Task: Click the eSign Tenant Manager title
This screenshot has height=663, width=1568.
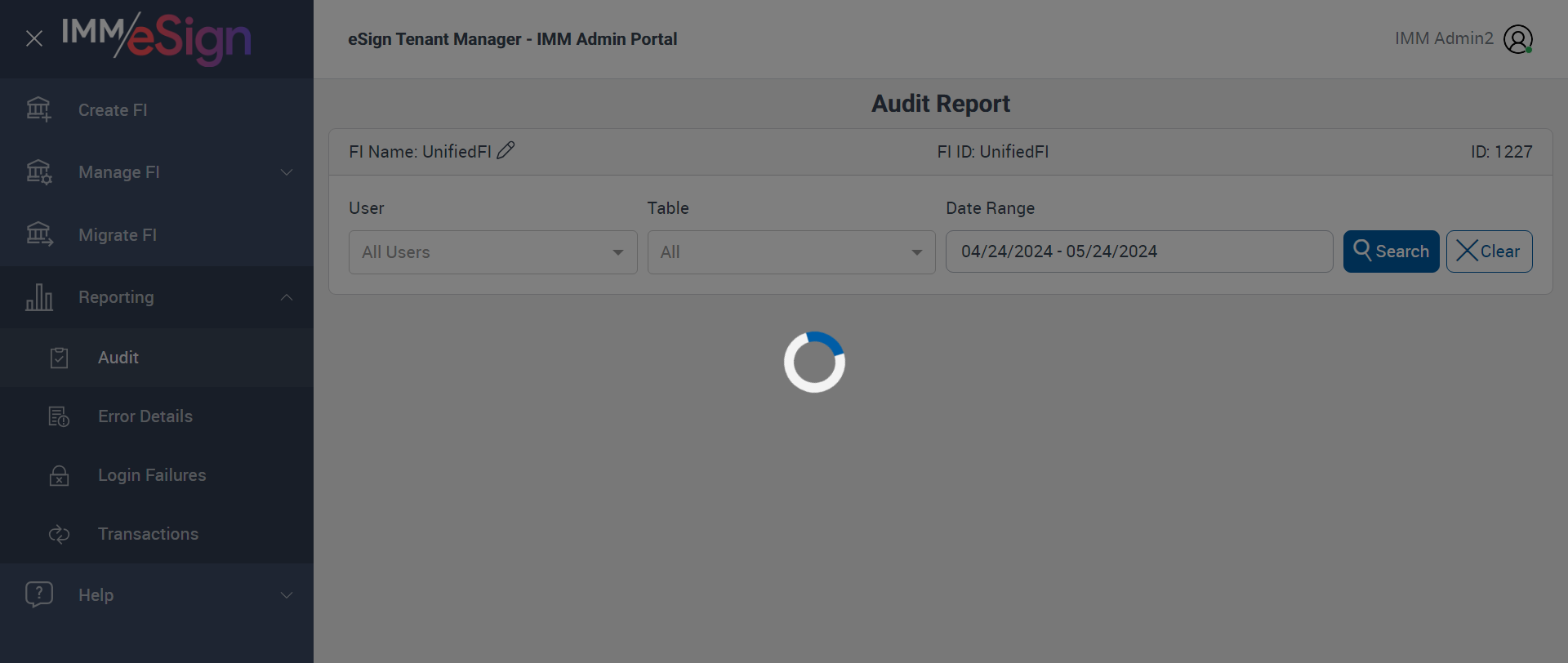Action: [x=513, y=39]
